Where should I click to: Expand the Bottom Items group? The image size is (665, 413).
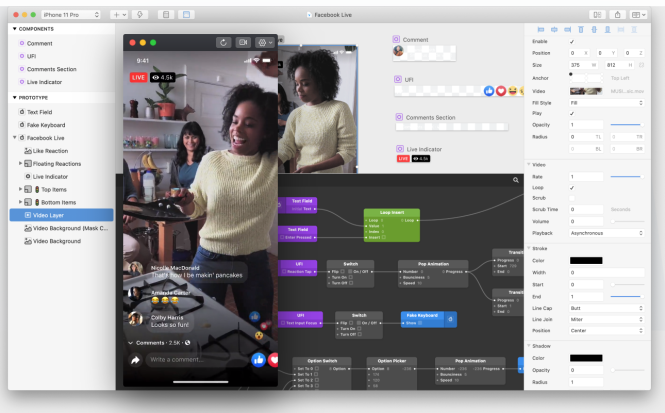point(20,202)
